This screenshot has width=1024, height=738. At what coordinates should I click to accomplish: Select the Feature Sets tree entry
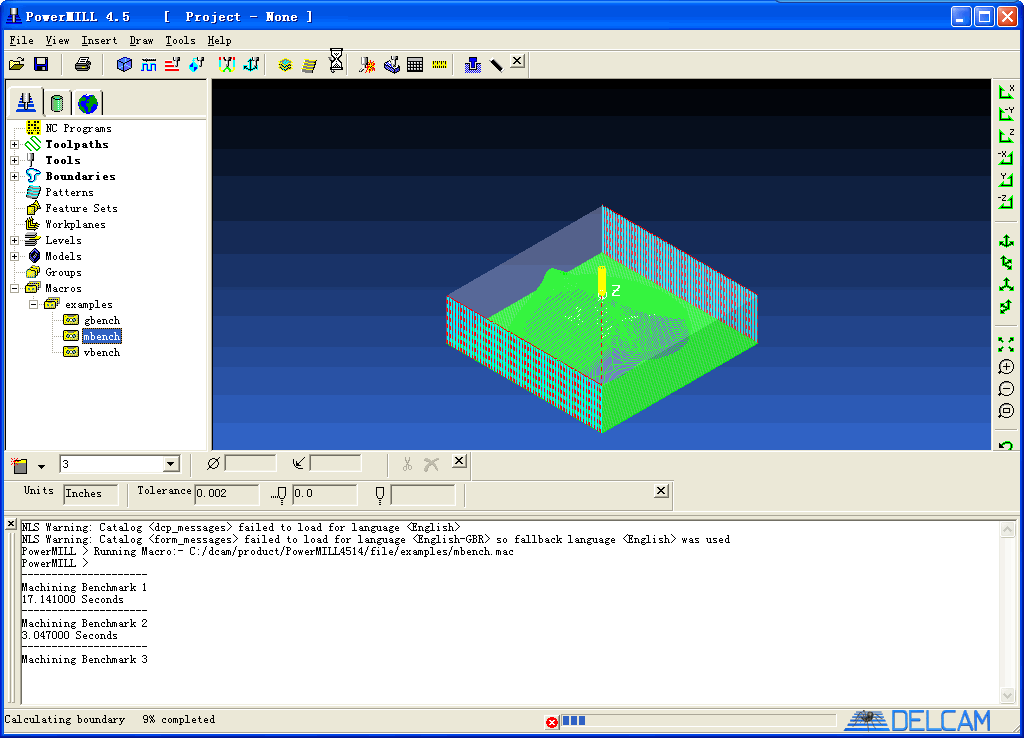click(82, 208)
